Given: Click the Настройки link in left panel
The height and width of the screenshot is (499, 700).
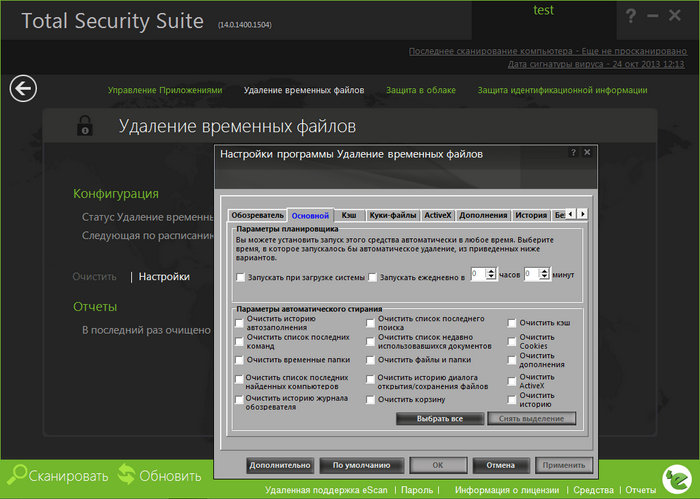Looking at the screenshot, I should point(164,277).
